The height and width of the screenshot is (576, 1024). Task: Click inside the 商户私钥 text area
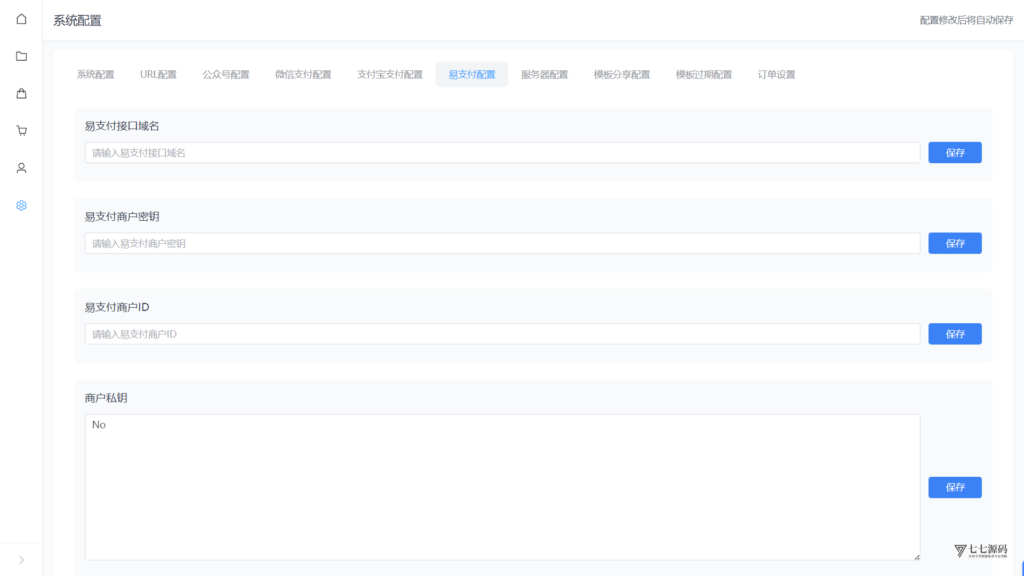[x=502, y=487]
